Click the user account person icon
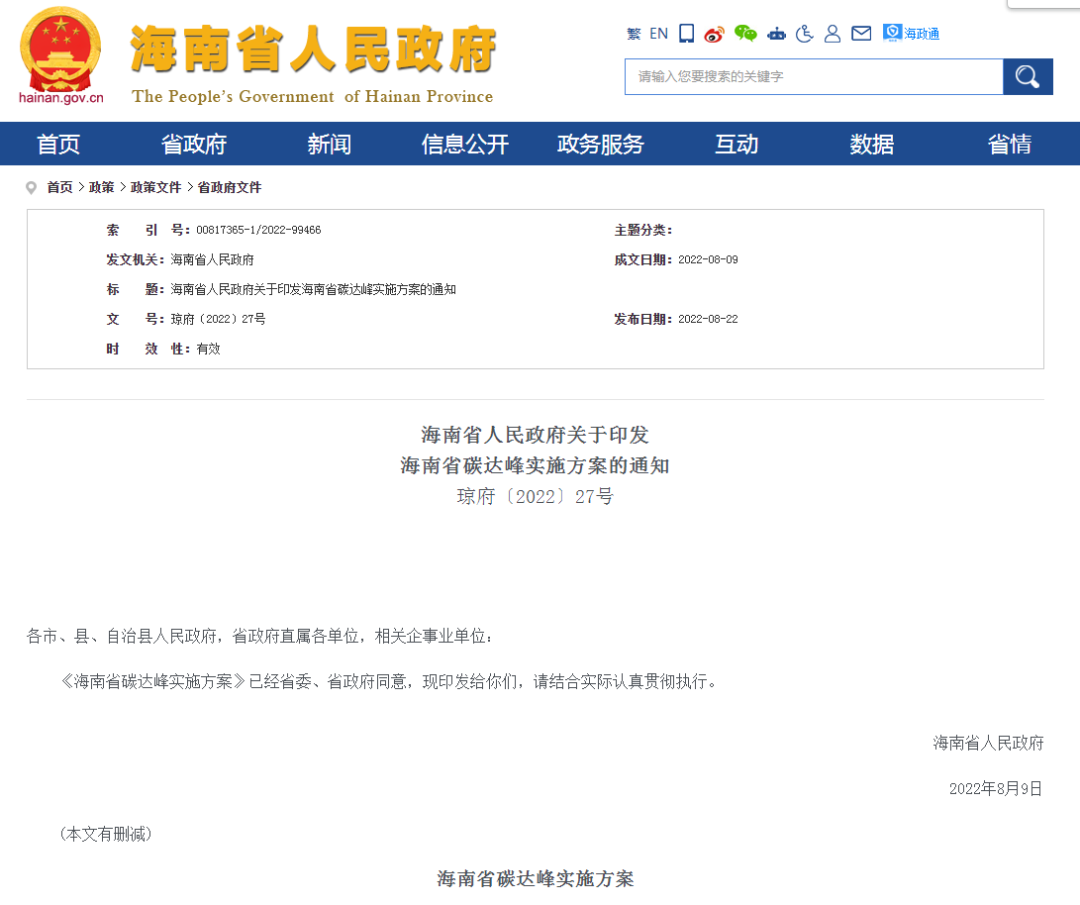Image resolution: width=1080 pixels, height=905 pixels. [x=832, y=34]
